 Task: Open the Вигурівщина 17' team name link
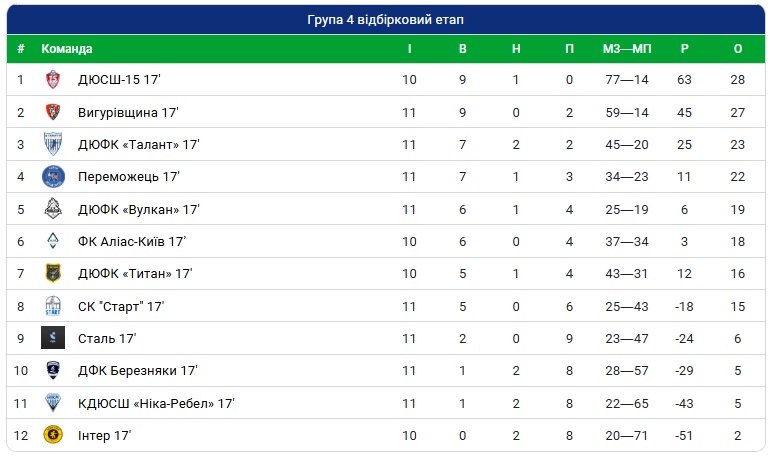[128, 112]
